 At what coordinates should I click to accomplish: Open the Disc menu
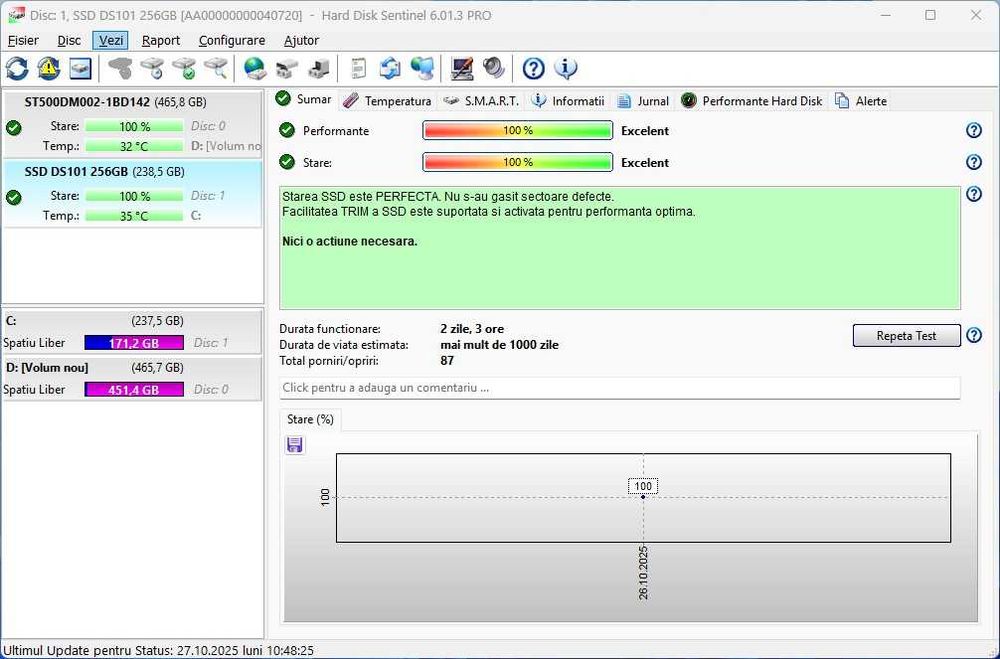[69, 40]
